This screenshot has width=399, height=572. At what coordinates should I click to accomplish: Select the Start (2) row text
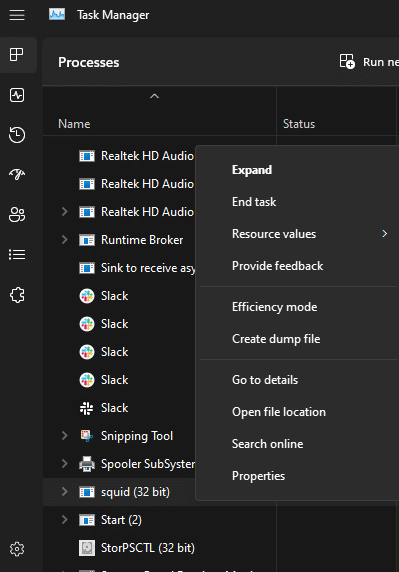tap(121, 520)
